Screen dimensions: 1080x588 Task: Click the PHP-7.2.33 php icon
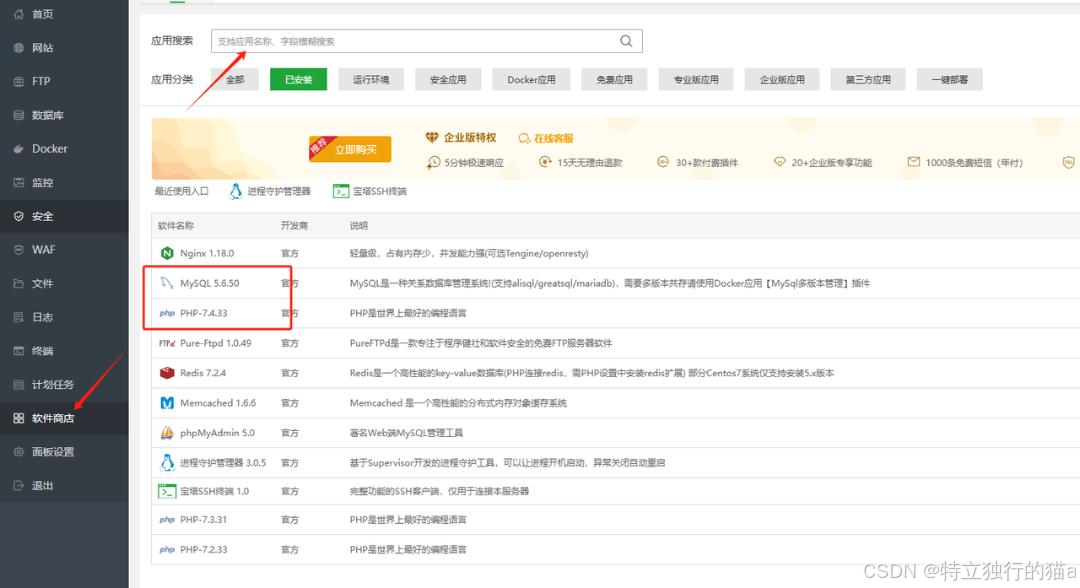click(167, 550)
